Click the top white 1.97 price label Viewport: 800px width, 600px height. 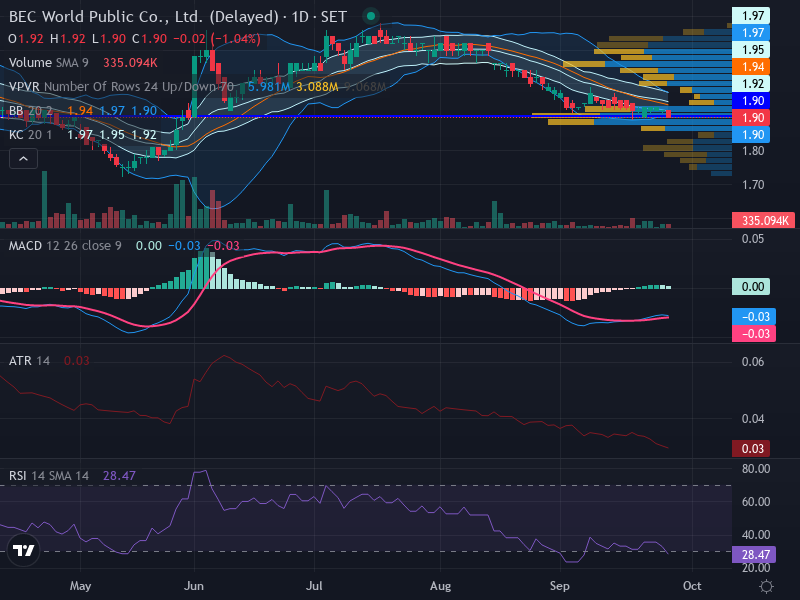(x=753, y=15)
